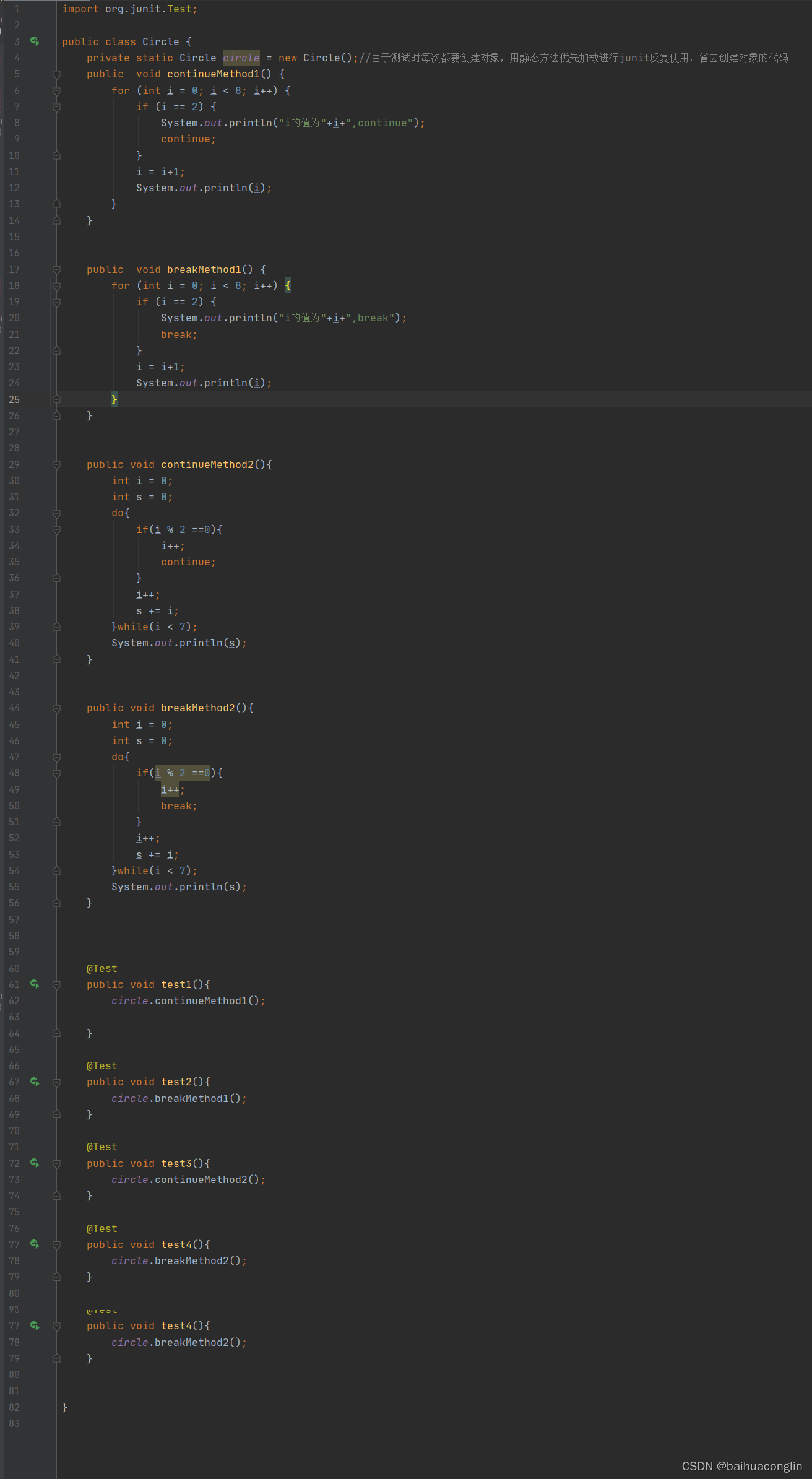Fold the if block on line 7
Screen dimensions: 812x1479
pos(57,106)
